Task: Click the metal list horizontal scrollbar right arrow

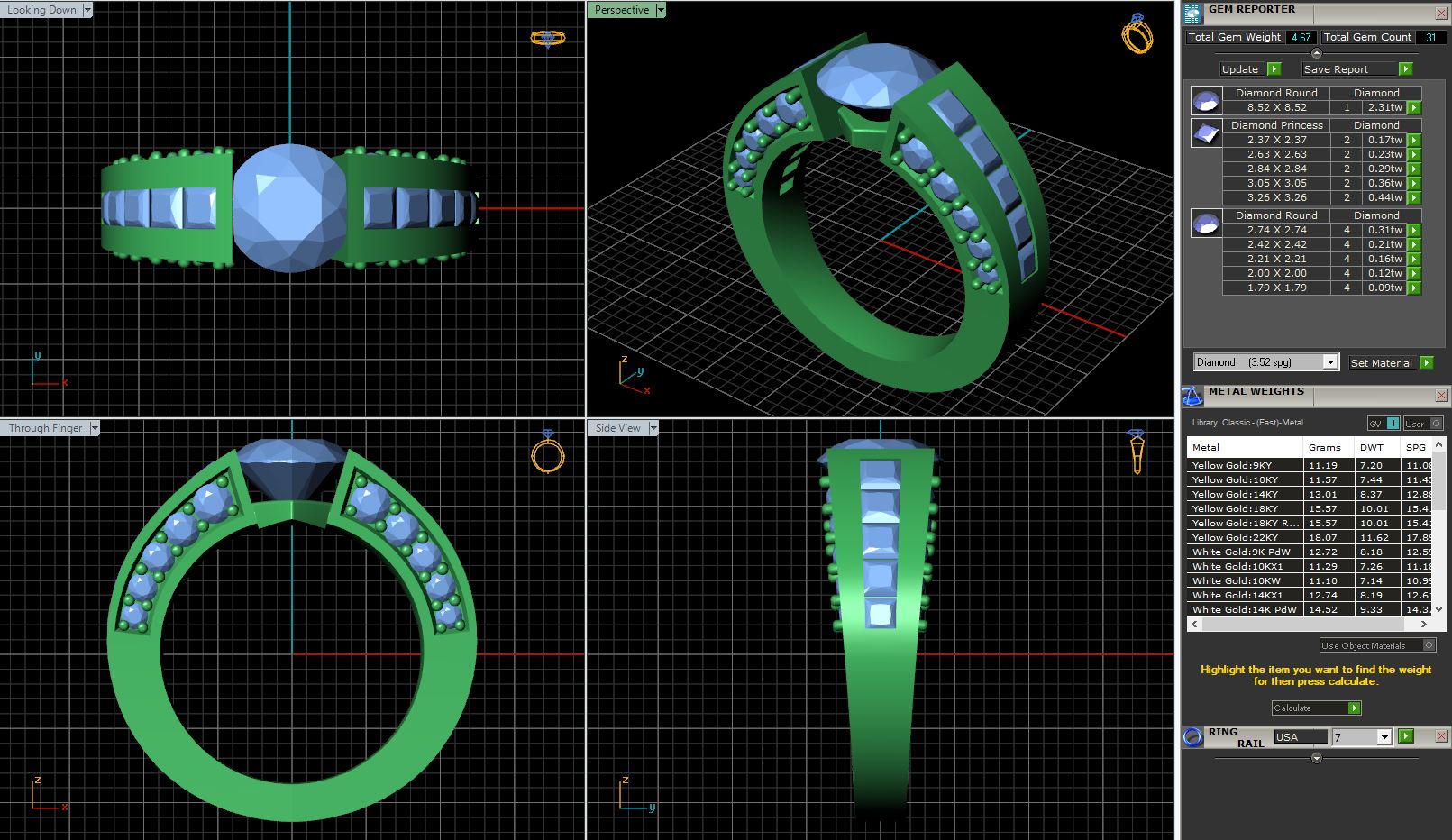Action: pos(1423,624)
